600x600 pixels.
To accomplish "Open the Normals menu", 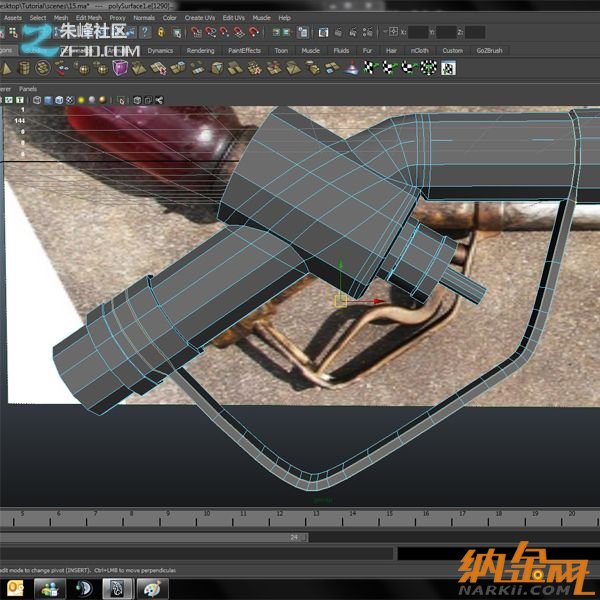I will [x=144, y=18].
